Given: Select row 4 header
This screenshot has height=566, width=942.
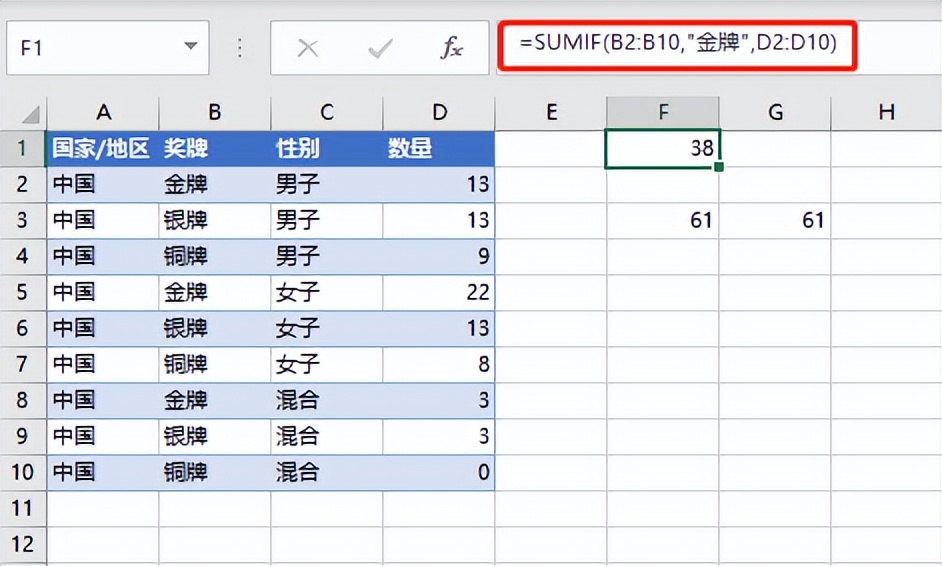Looking at the screenshot, I should pyautogui.click(x=23, y=257).
